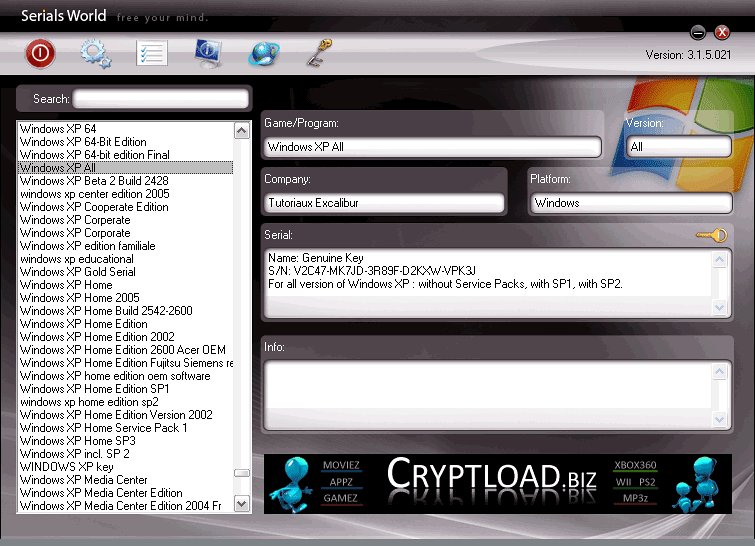Screen dimensions: 755x546
Task: Open the gears settings icon
Action: [x=95, y=54]
